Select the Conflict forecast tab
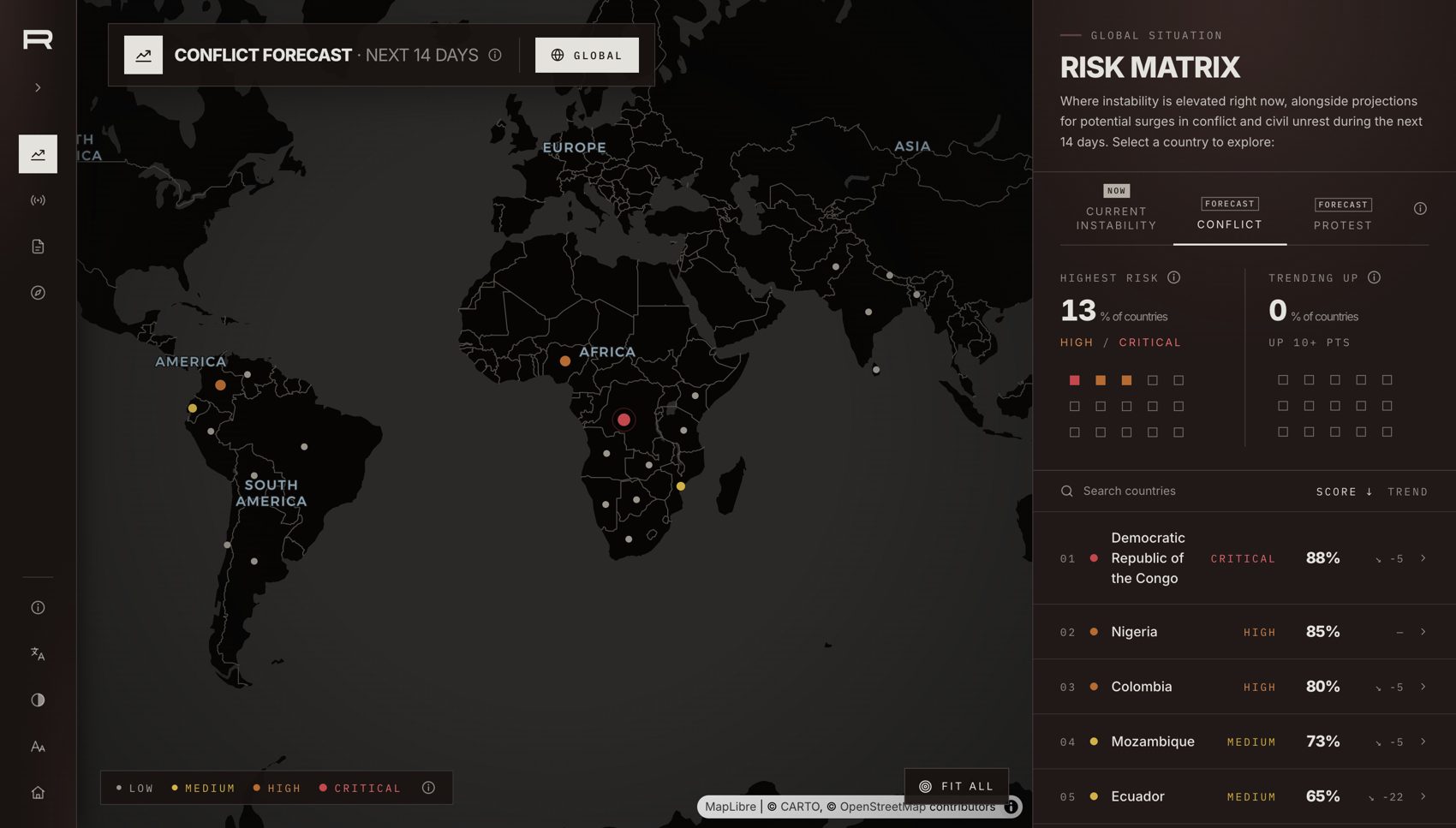1456x828 pixels. point(1230,214)
